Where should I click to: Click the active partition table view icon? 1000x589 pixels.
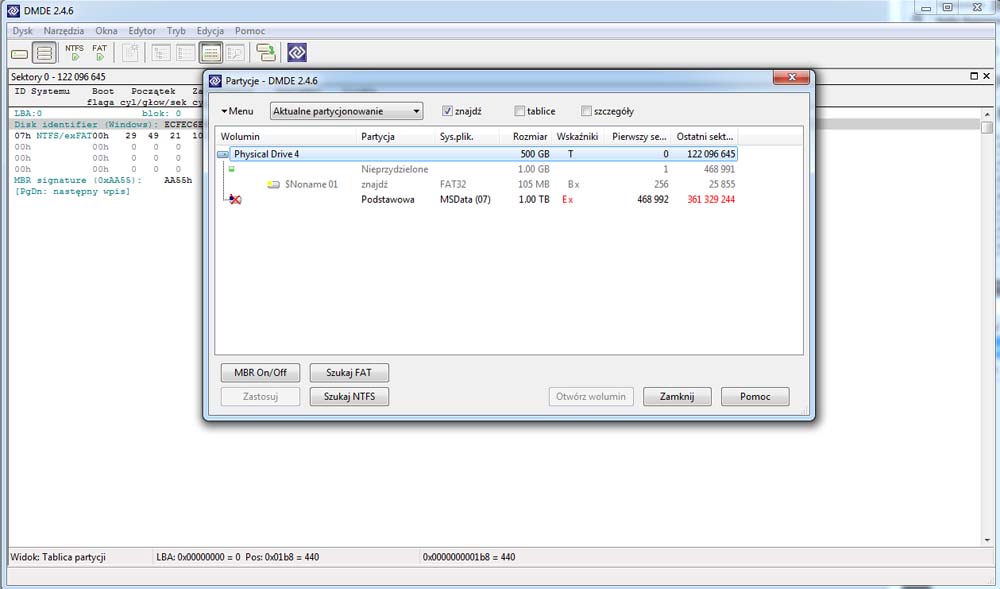pyautogui.click(x=210, y=53)
